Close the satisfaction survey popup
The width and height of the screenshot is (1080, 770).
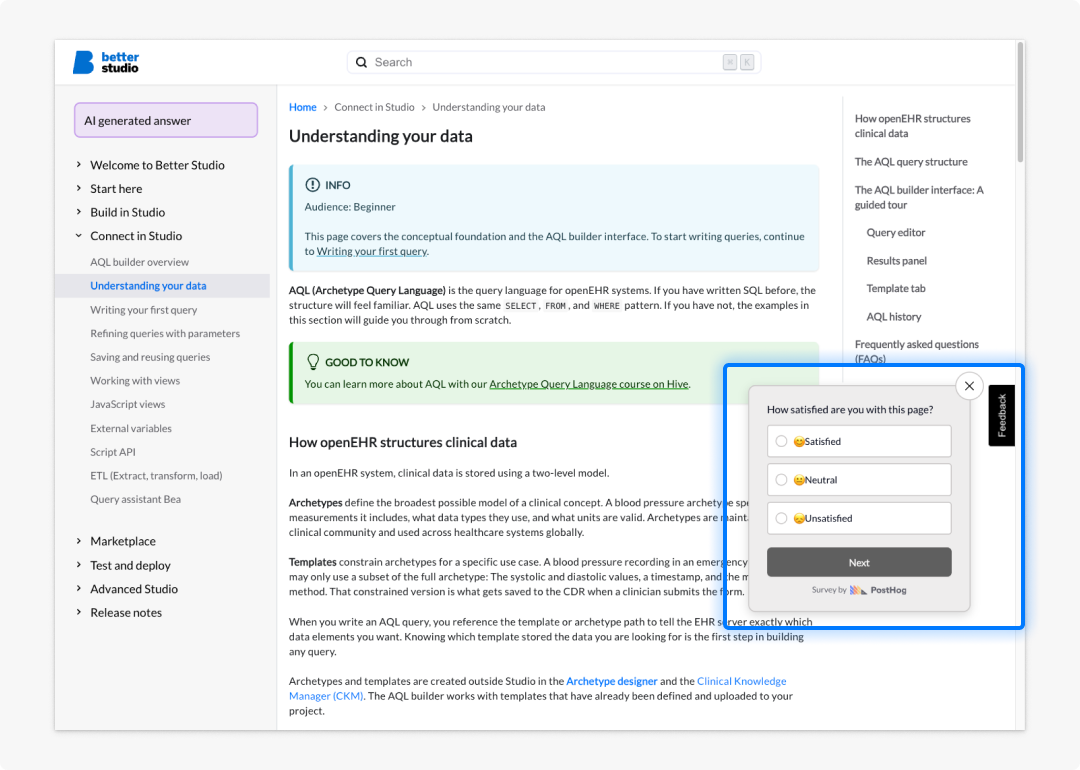[969, 386]
